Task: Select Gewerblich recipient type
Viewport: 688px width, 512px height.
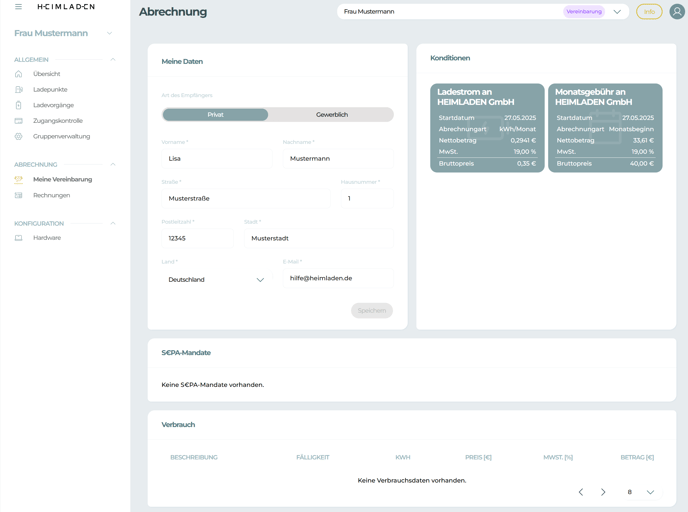Action: (332, 115)
